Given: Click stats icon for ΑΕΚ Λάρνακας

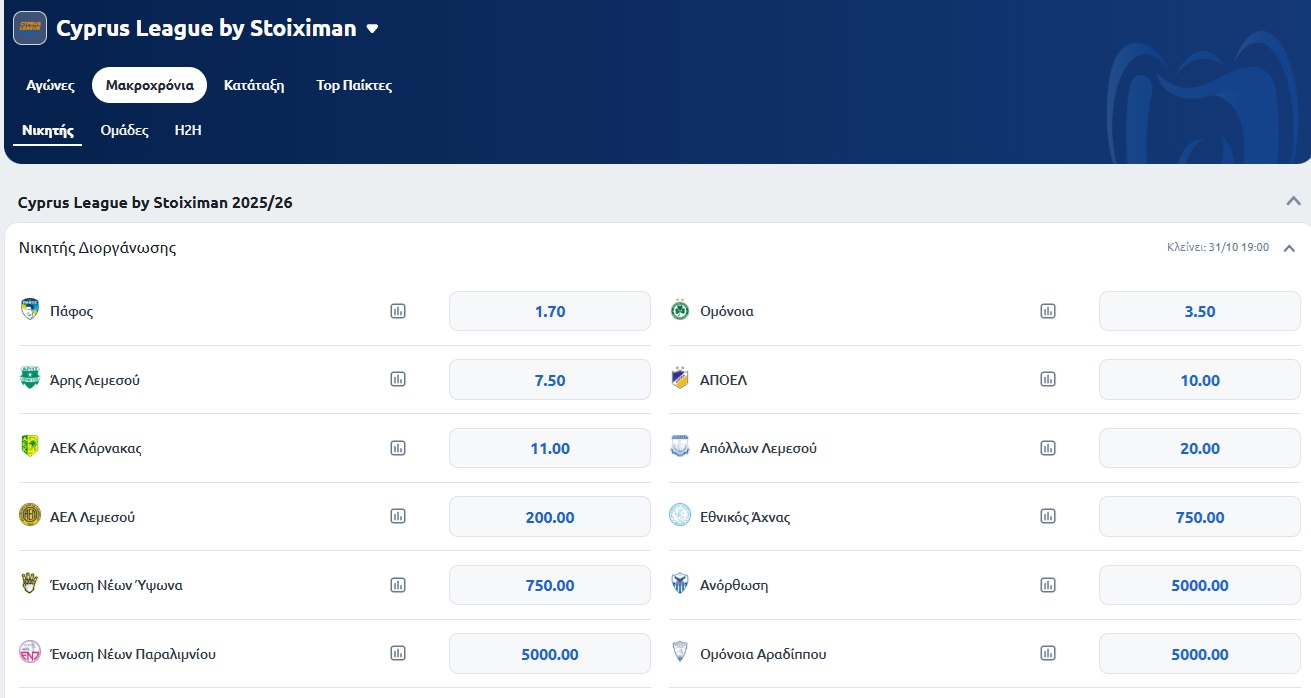Looking at the screenshot, I should click(398, 448).
